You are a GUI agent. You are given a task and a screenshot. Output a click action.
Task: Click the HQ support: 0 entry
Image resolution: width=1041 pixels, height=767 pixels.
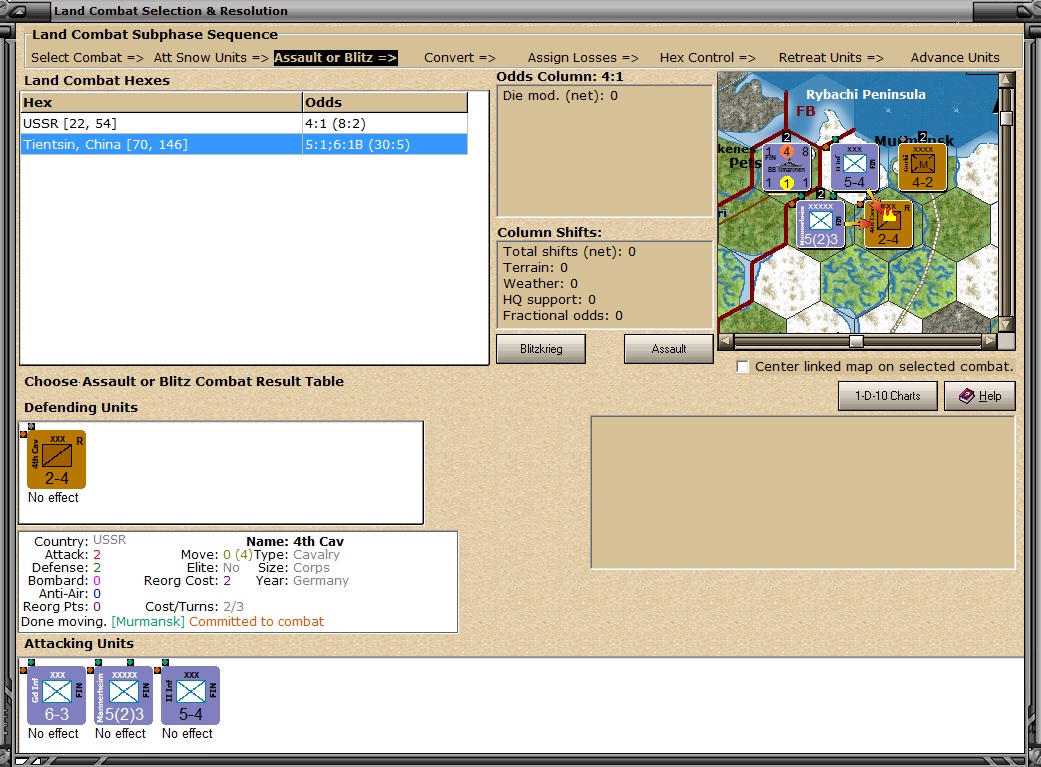pos(549,299)
